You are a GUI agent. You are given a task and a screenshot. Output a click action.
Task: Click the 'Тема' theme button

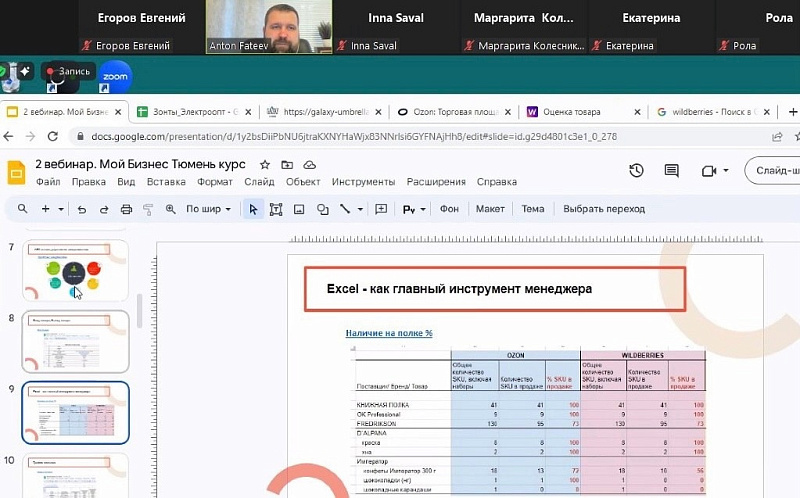[533, 209]
